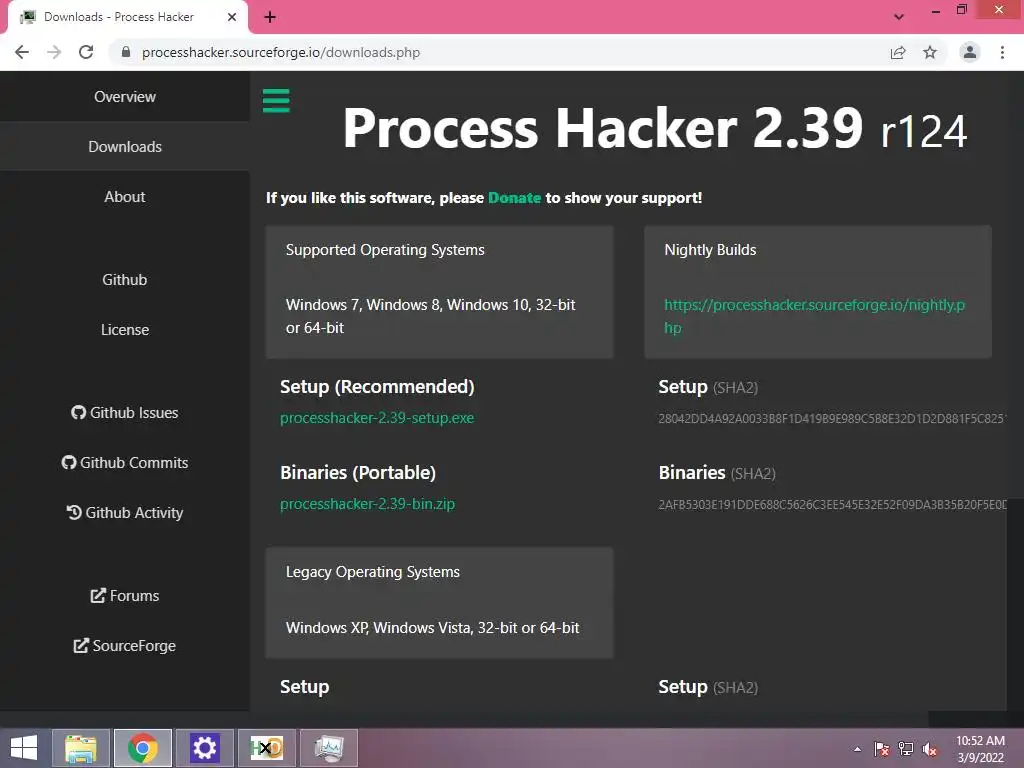Click the taskbar clock 10:52 AM
Image resolution: width=1024 pixels, height=768 pixels.
coord(980,749)
